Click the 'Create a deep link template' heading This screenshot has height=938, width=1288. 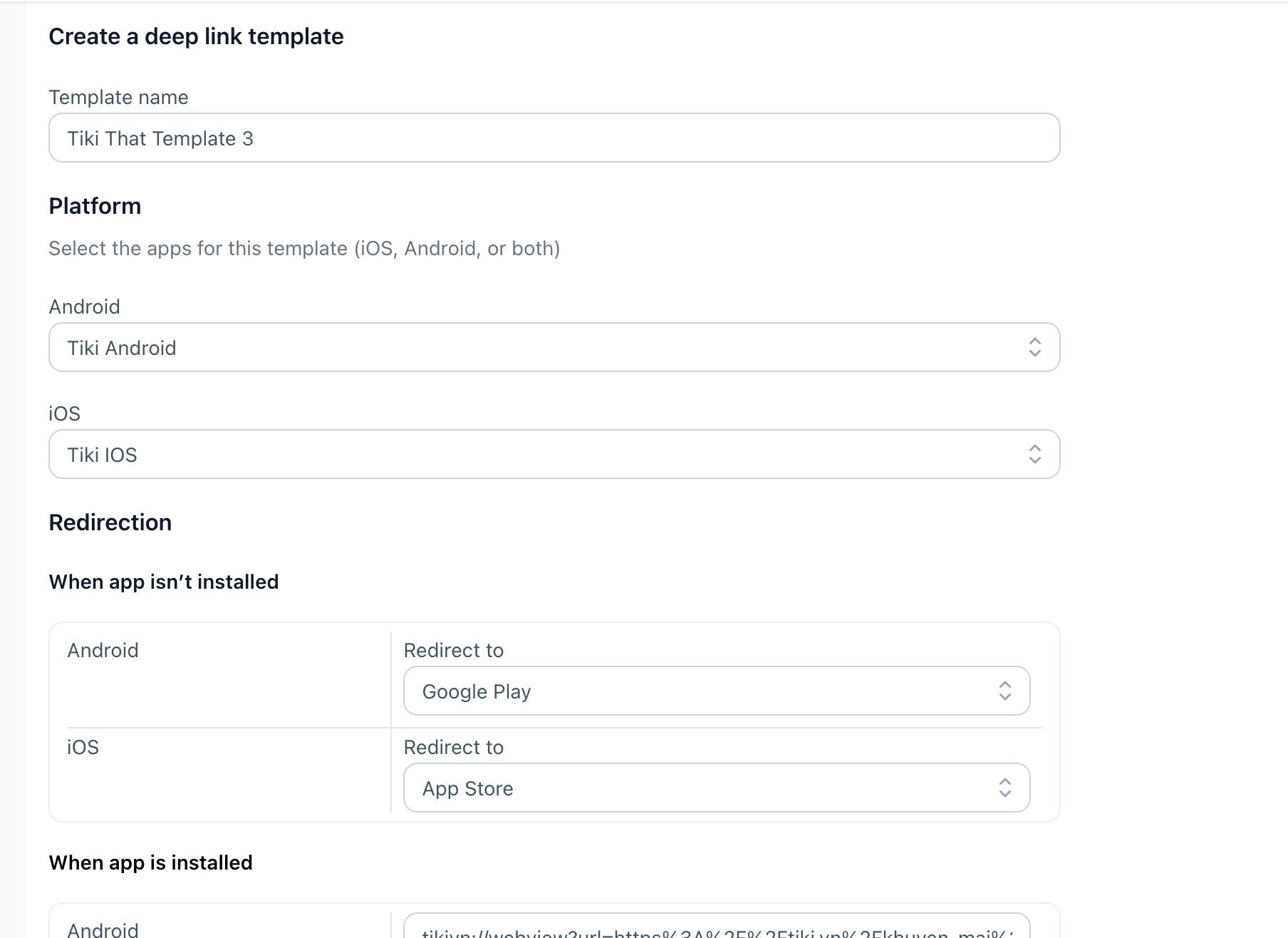pos(196,36)
